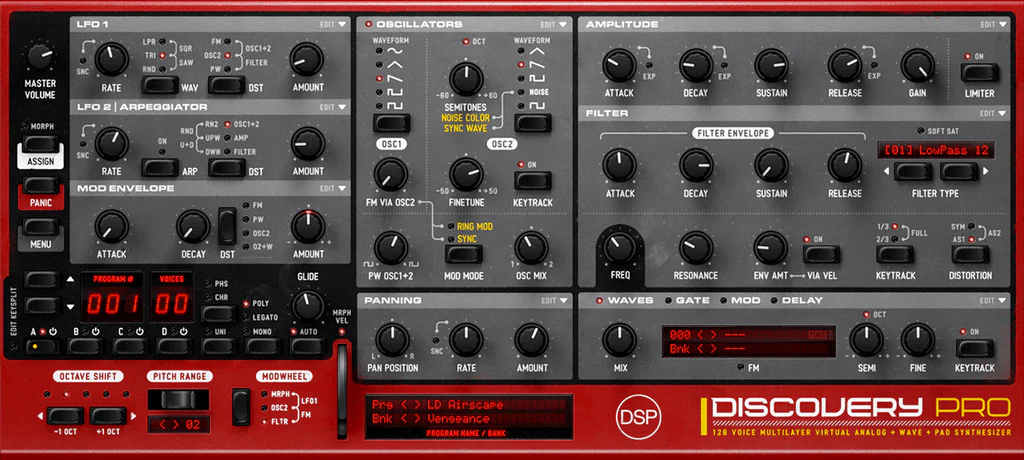Toggle the ARP on button
Image resolution: width=1024 pixels, height=460 pixels.
[160, 167]
